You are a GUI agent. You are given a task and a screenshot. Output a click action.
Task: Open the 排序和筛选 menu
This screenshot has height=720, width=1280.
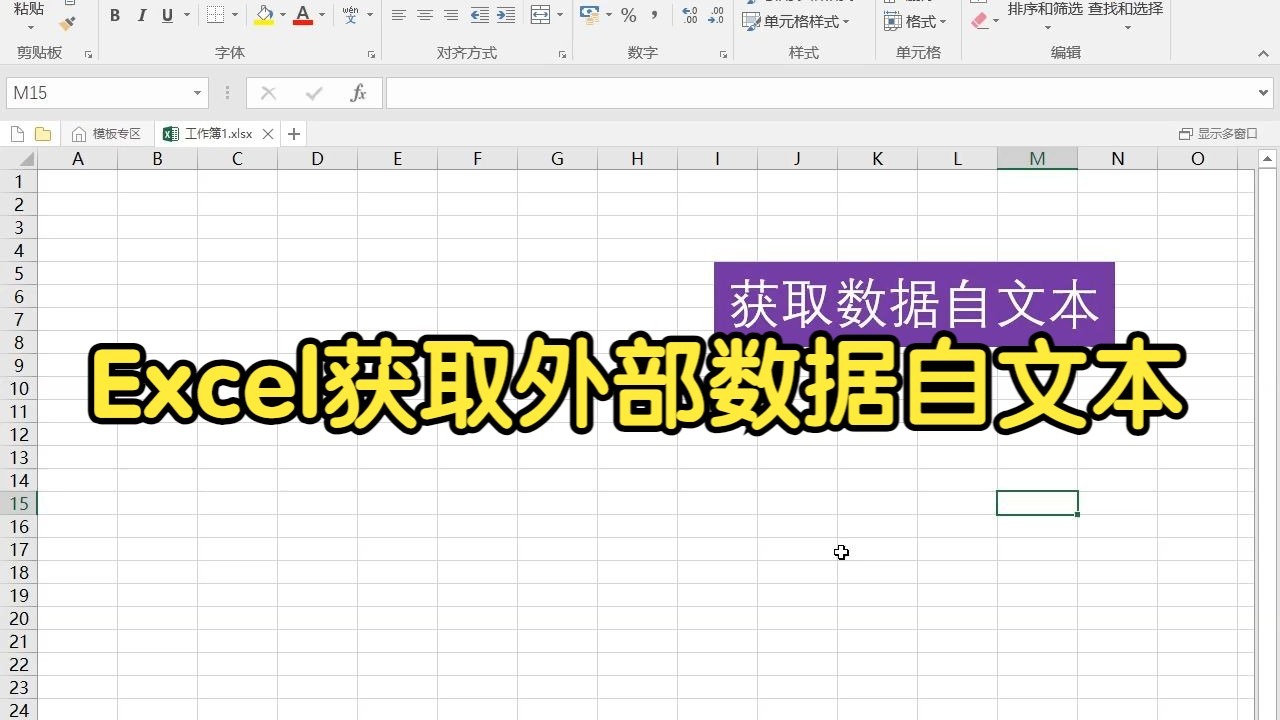tap(1044, 16)
